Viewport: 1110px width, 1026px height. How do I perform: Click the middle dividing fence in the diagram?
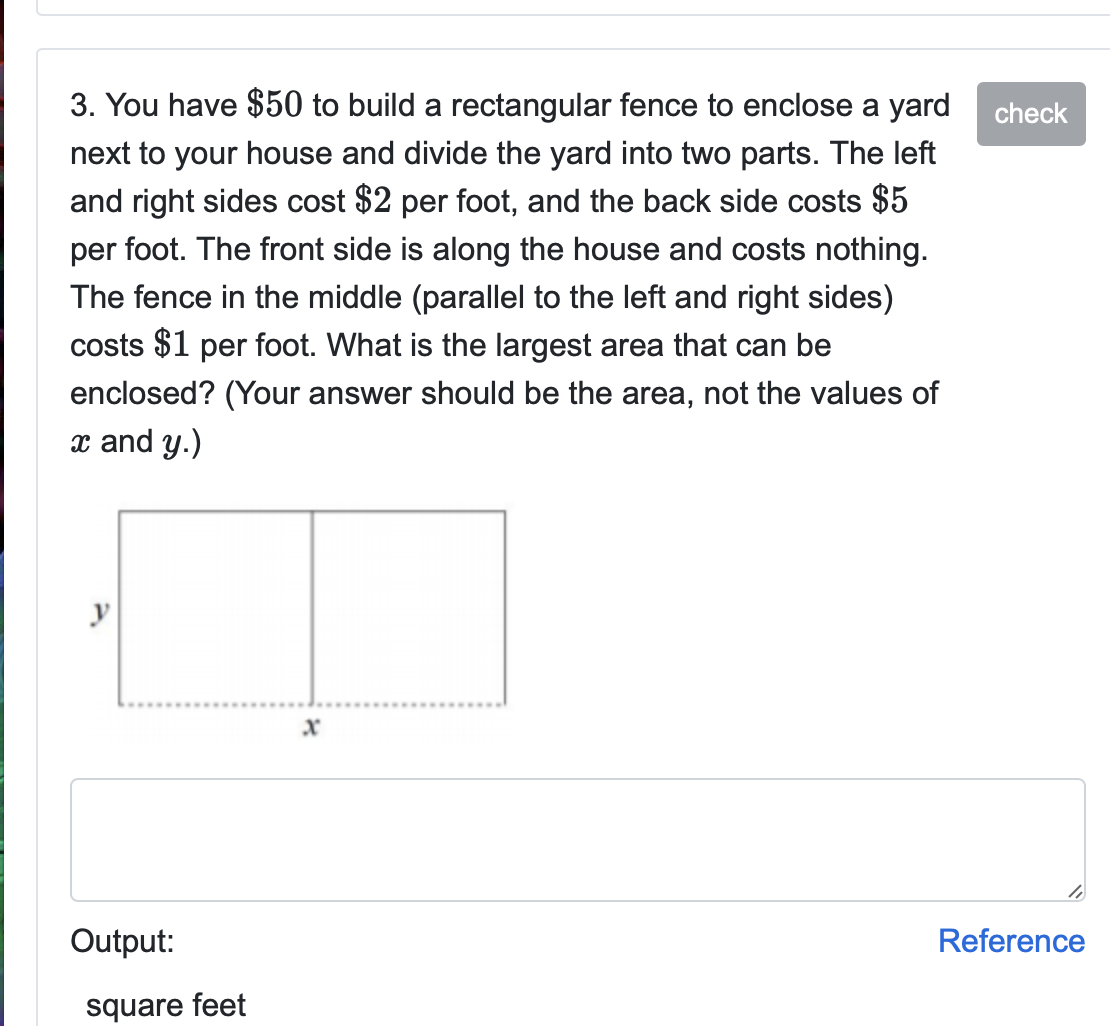(x=313, y=600)
